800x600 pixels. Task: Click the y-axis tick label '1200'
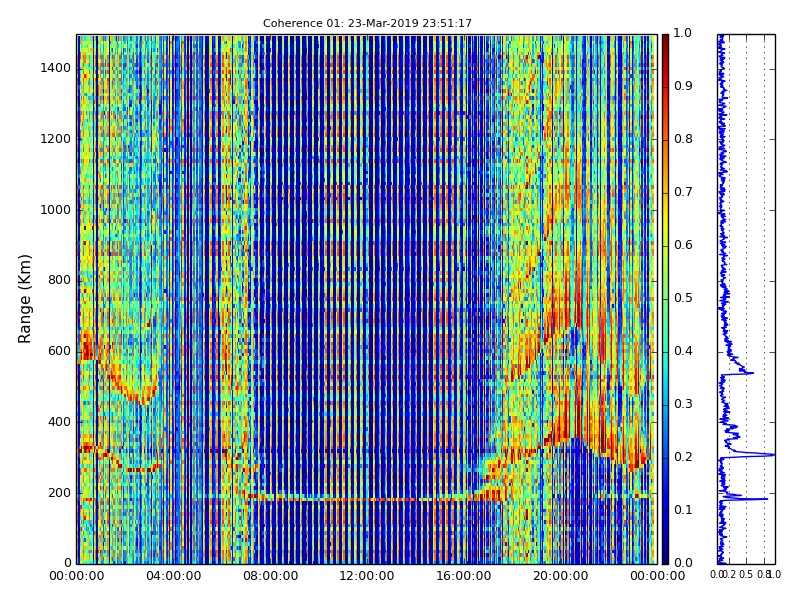coord(56,139)
